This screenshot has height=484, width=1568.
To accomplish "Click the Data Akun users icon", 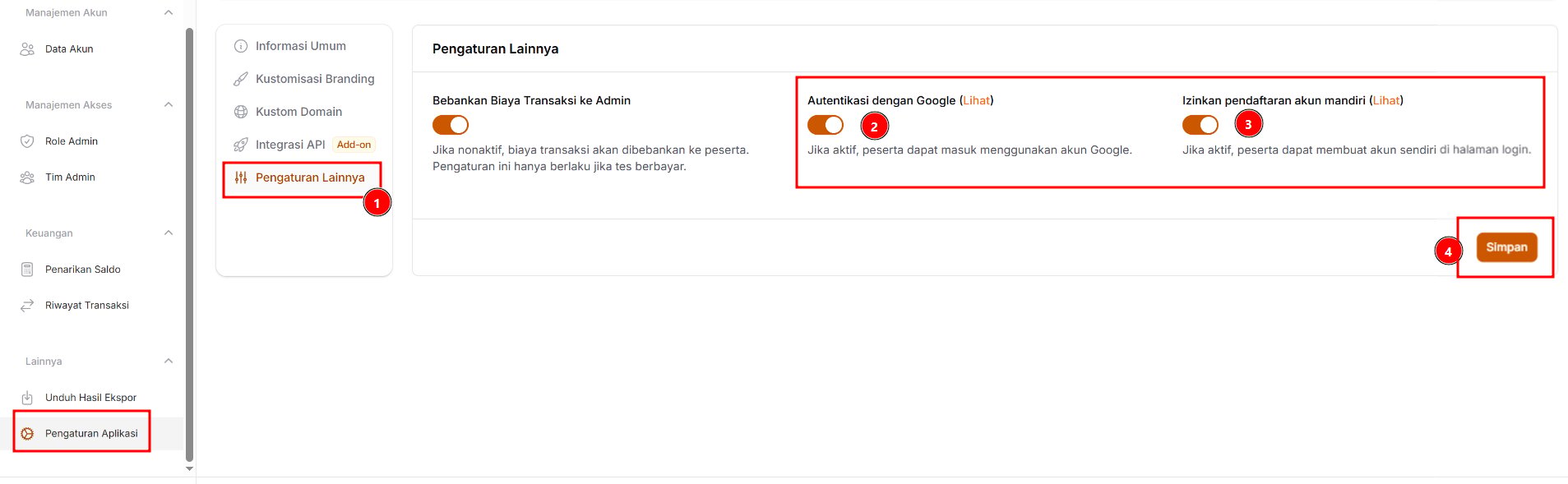I will 27,49.
